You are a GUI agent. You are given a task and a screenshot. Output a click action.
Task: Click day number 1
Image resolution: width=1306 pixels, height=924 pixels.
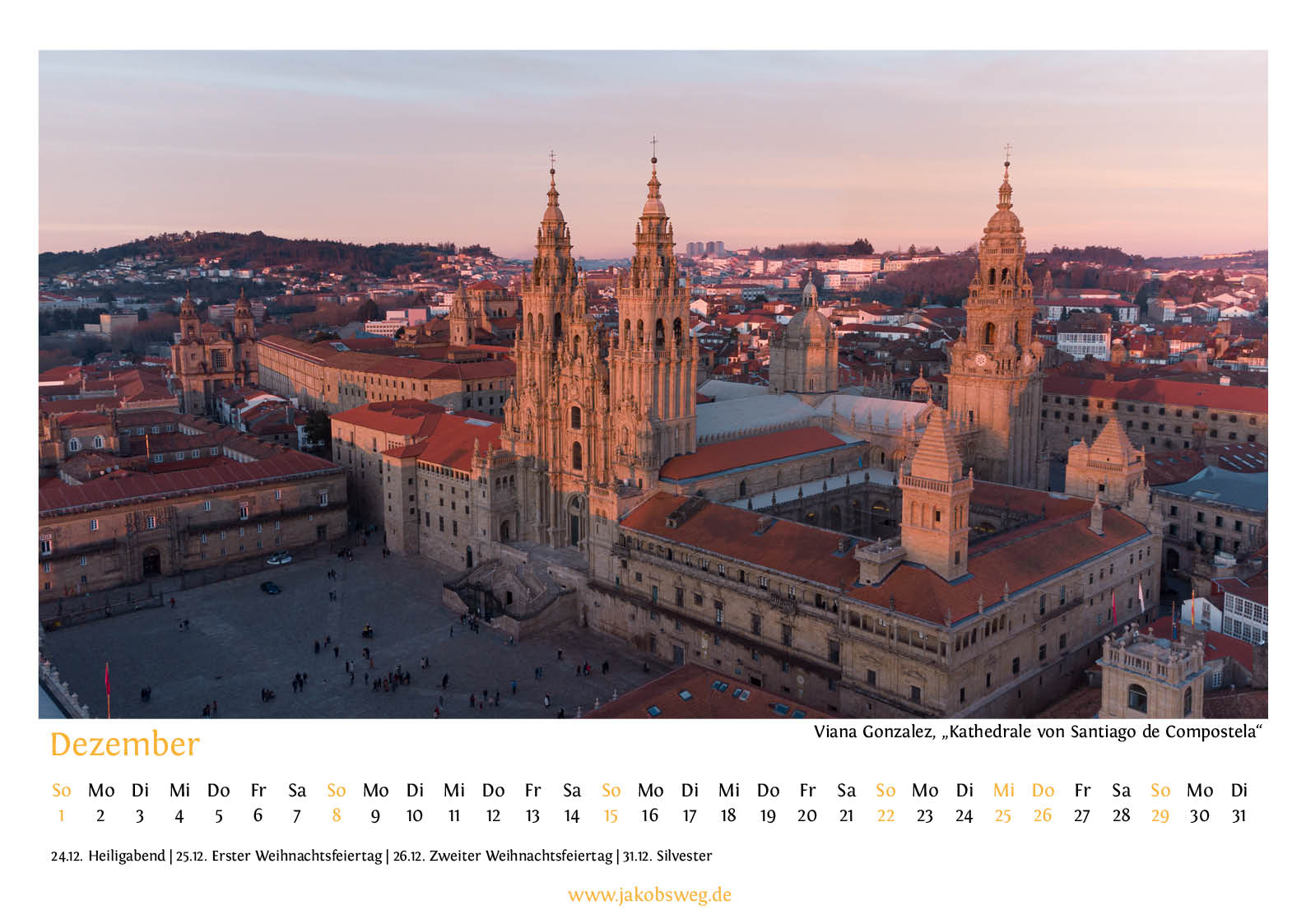point(61,815)
